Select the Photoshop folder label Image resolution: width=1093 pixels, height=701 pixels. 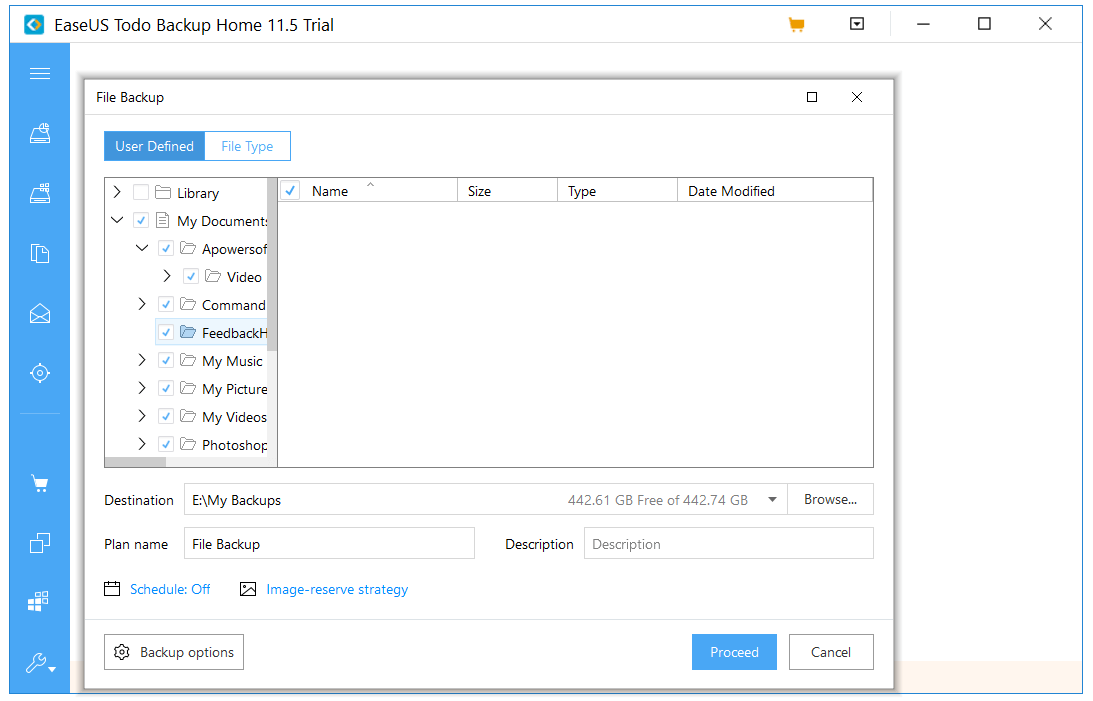[235, 445]
